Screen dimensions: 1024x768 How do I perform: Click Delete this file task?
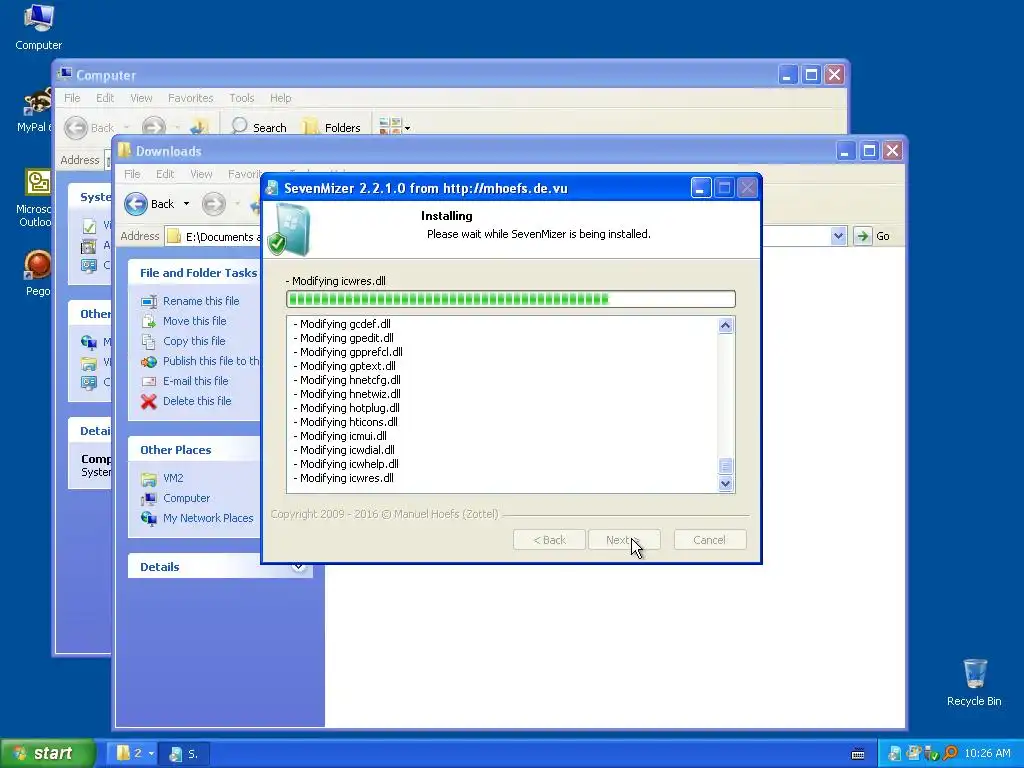[x=197, y=401]
